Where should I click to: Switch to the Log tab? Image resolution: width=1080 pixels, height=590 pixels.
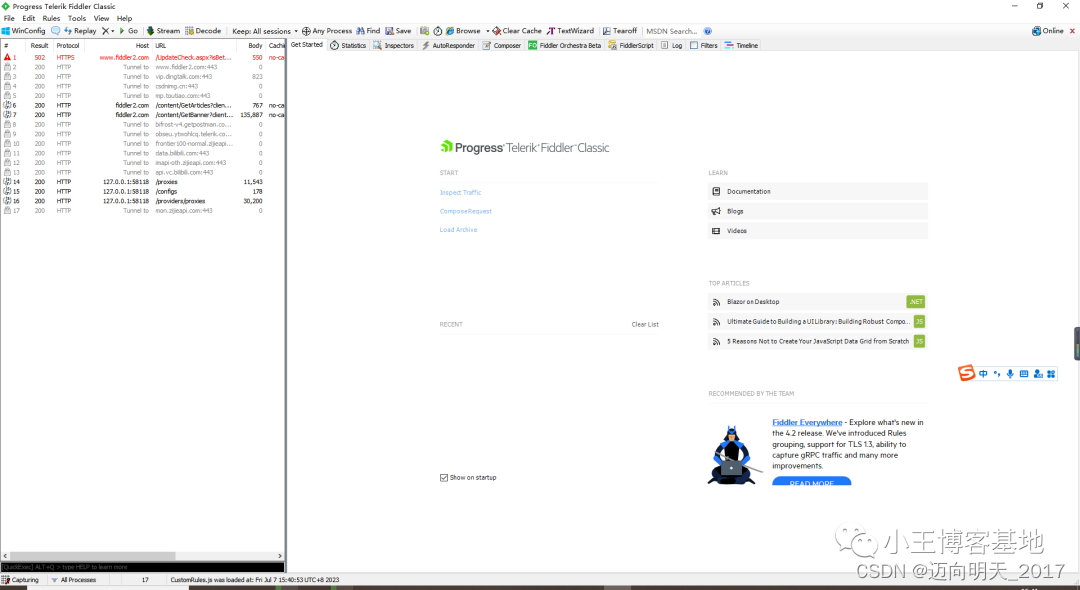click(x=672, y=45)
